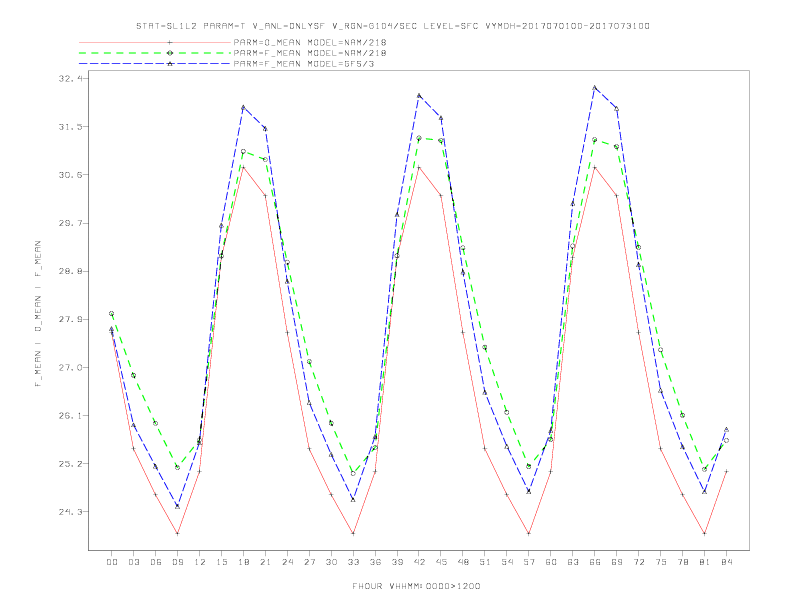This screenshot has height=612, width=792.
Task: Click y-axis tick label 32.4
Action: click(x=70, y=79)
